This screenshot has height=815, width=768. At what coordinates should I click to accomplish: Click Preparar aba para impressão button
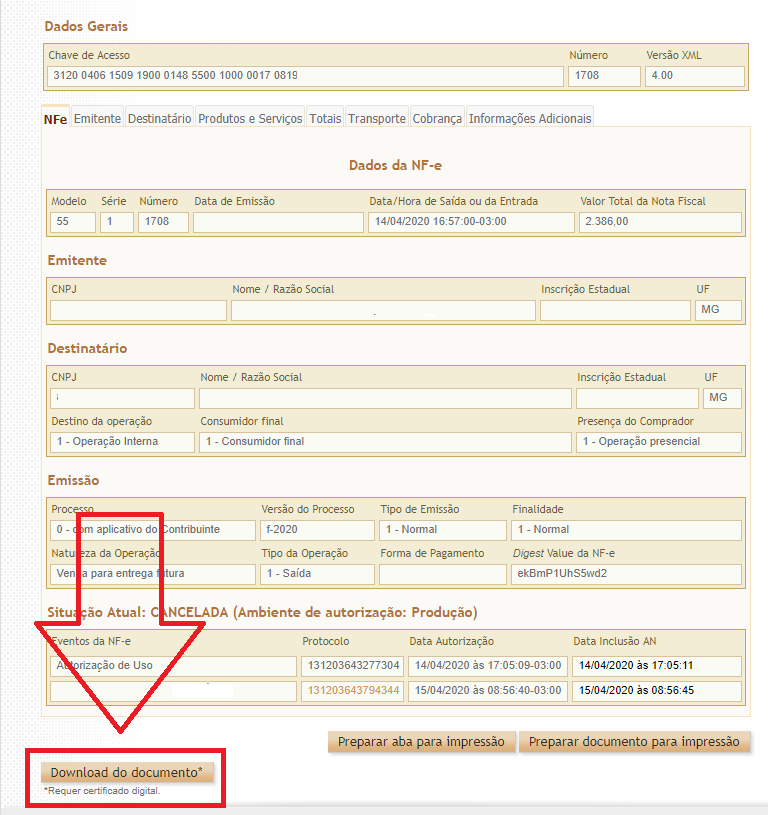pyautogui.click(x=422, y=741)
